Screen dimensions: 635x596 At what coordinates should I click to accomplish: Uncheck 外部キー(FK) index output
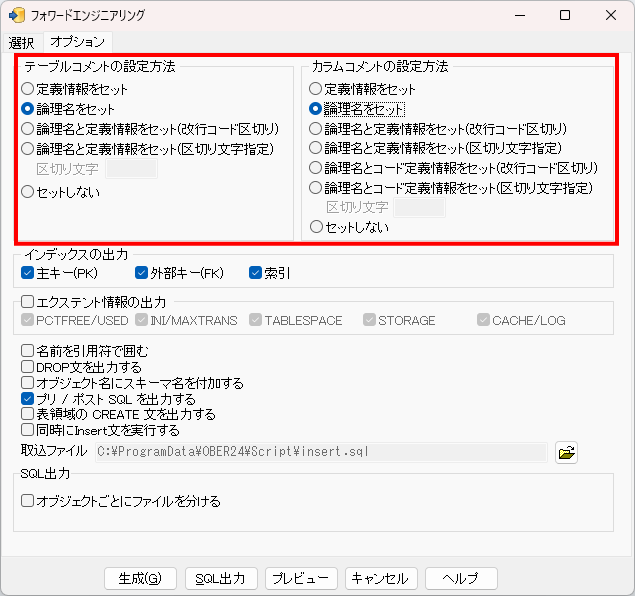point(141,273)
